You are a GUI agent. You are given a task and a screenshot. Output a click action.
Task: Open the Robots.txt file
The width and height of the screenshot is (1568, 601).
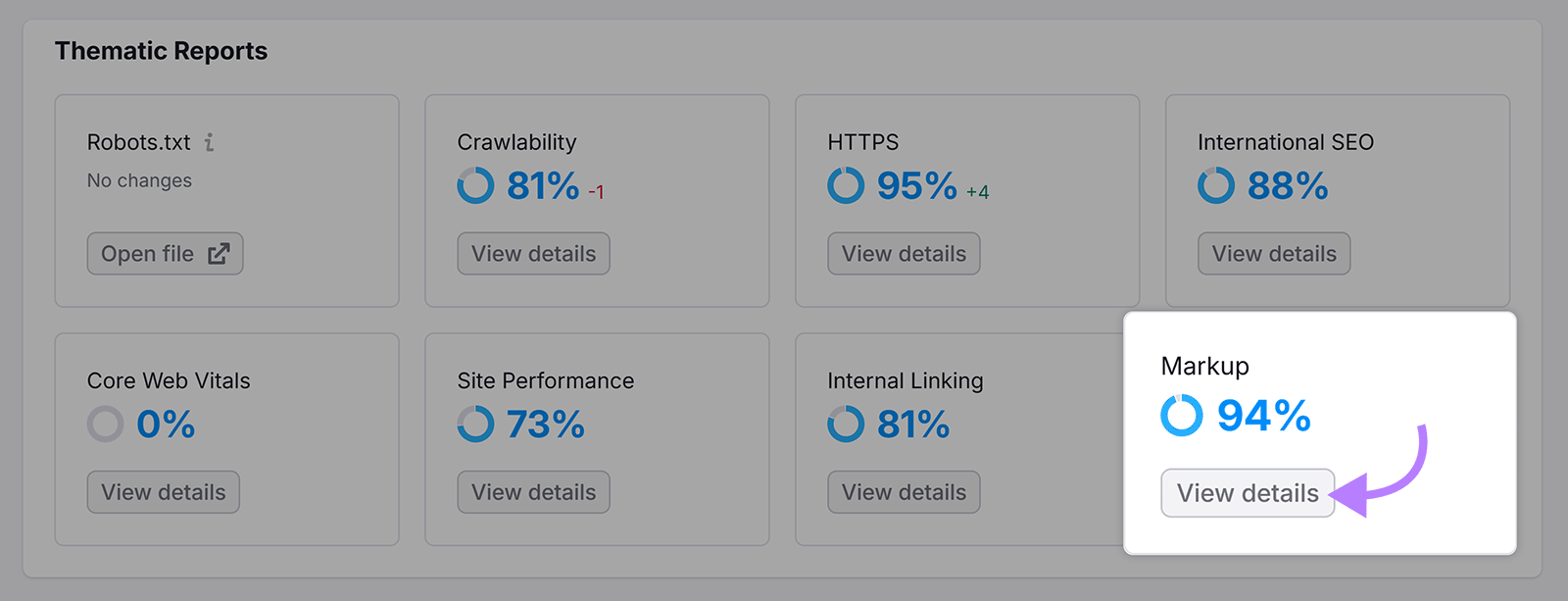coord(165,253)
